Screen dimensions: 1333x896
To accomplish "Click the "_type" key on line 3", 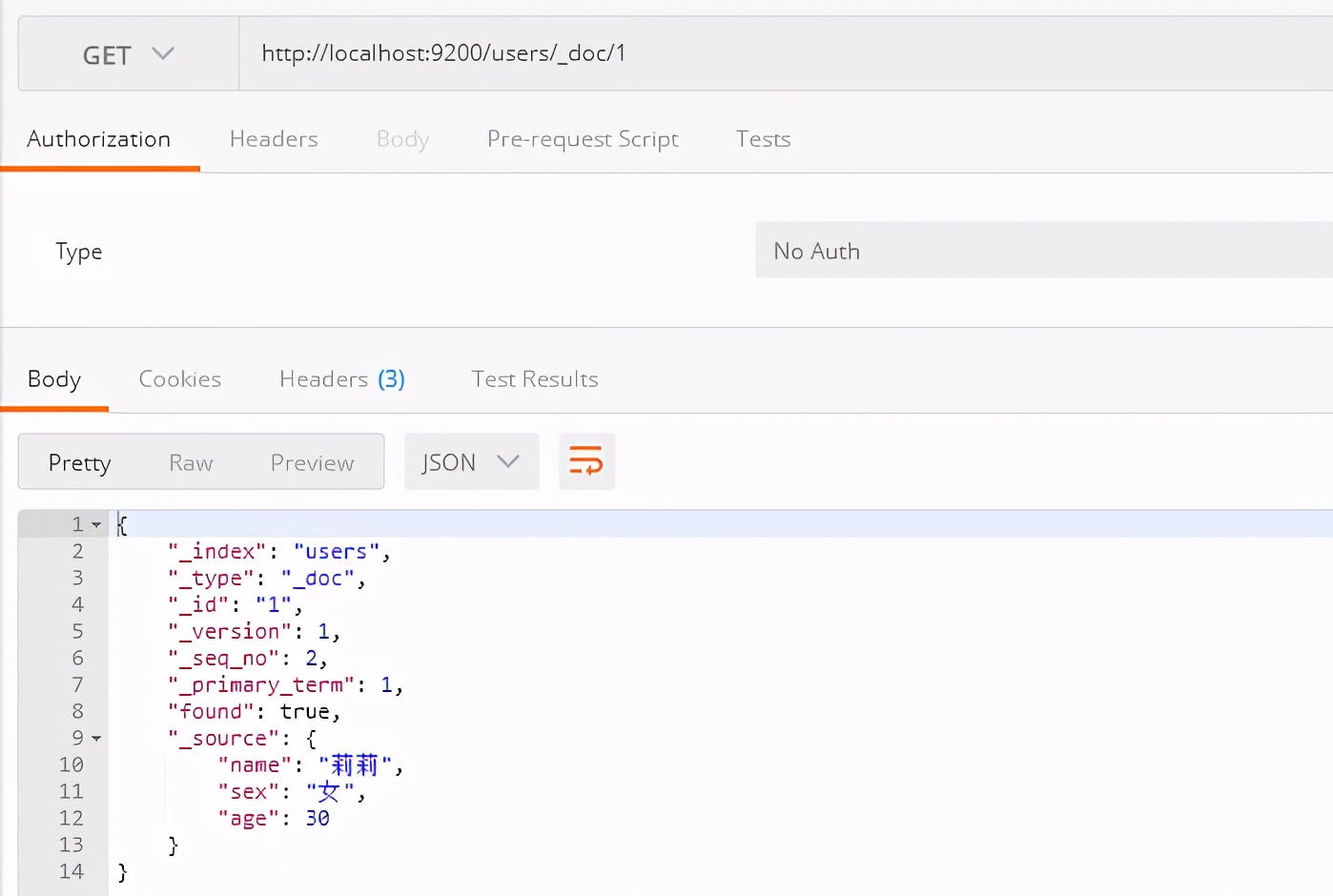I will click(212, 579).
